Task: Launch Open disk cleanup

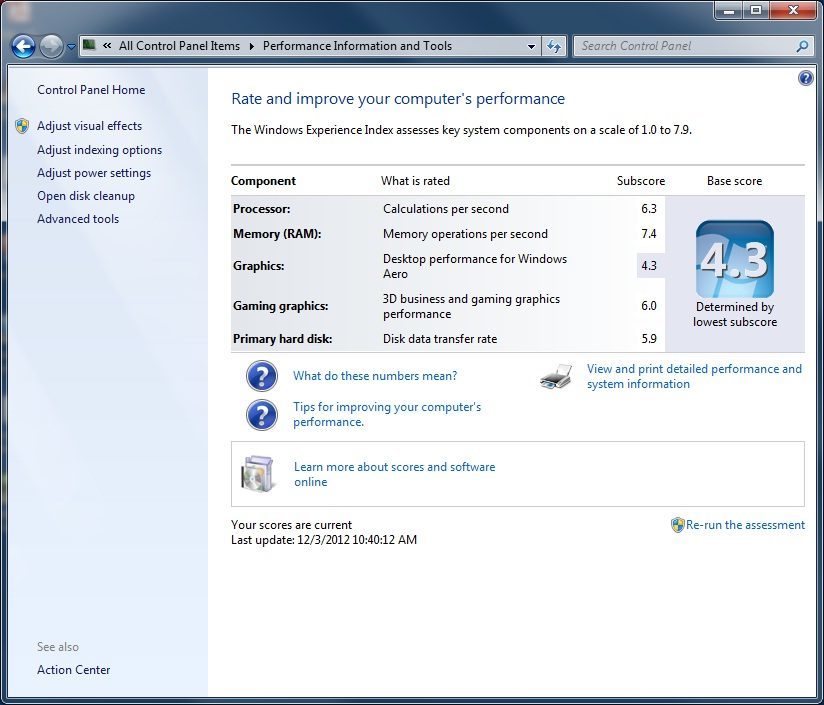Action: (86, 196)
